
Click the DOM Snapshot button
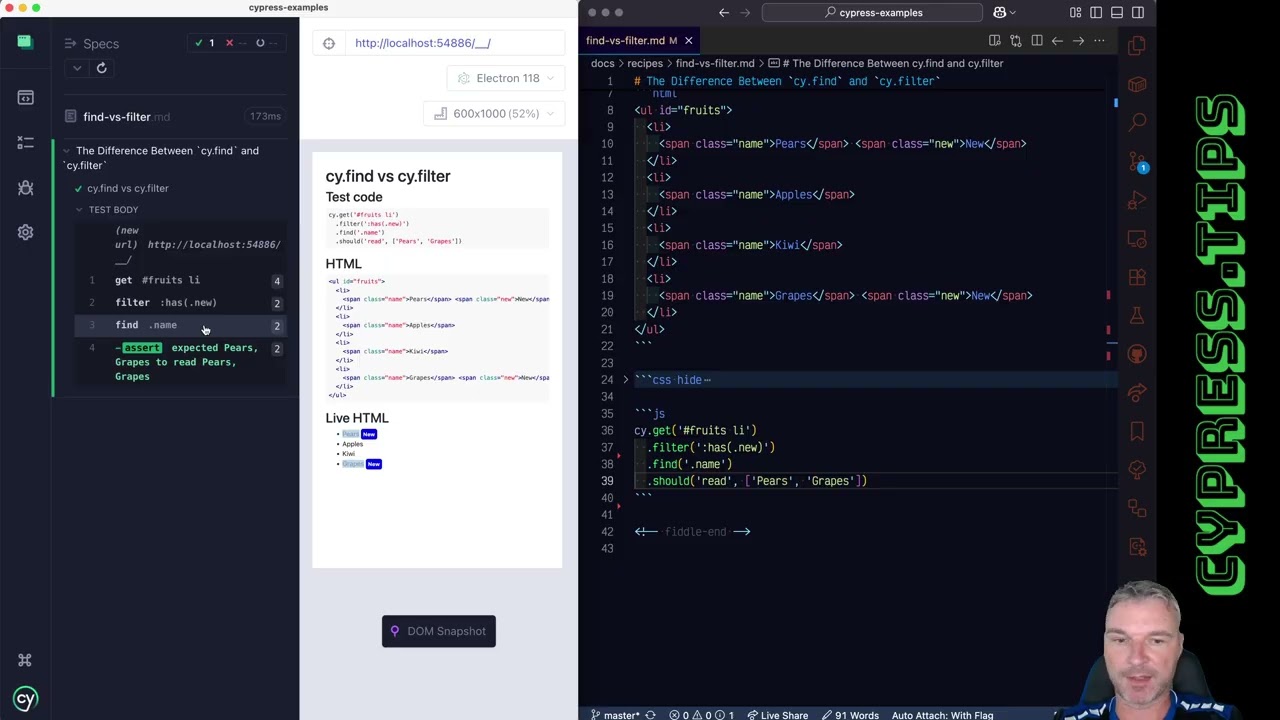click(438, 631)
